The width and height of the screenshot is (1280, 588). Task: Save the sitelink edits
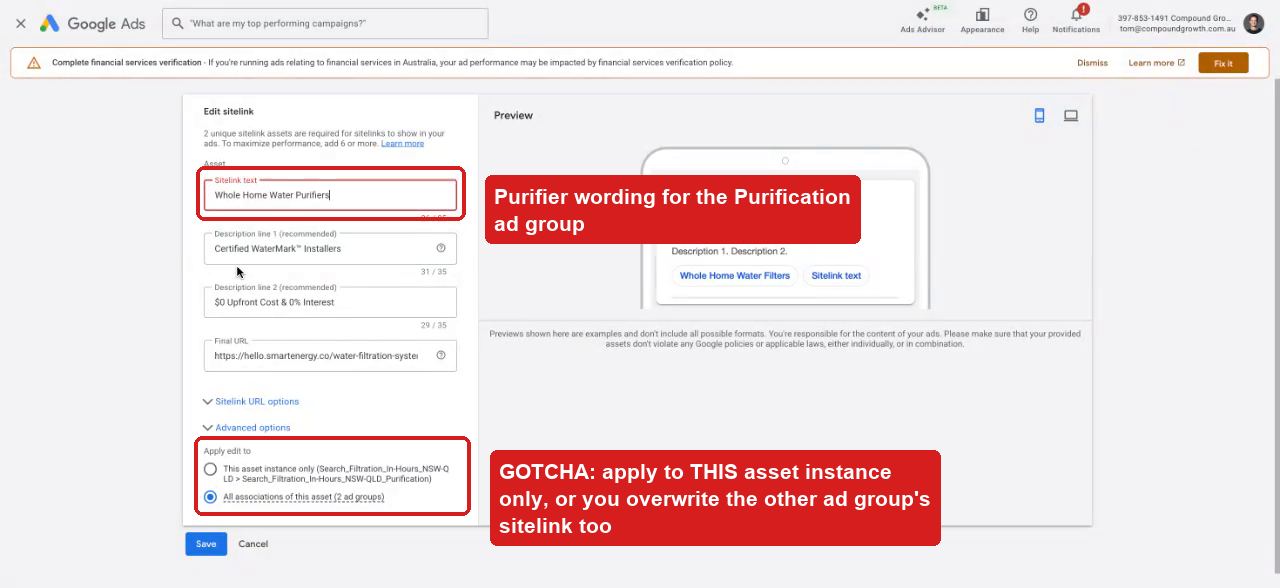coord(206,544)
